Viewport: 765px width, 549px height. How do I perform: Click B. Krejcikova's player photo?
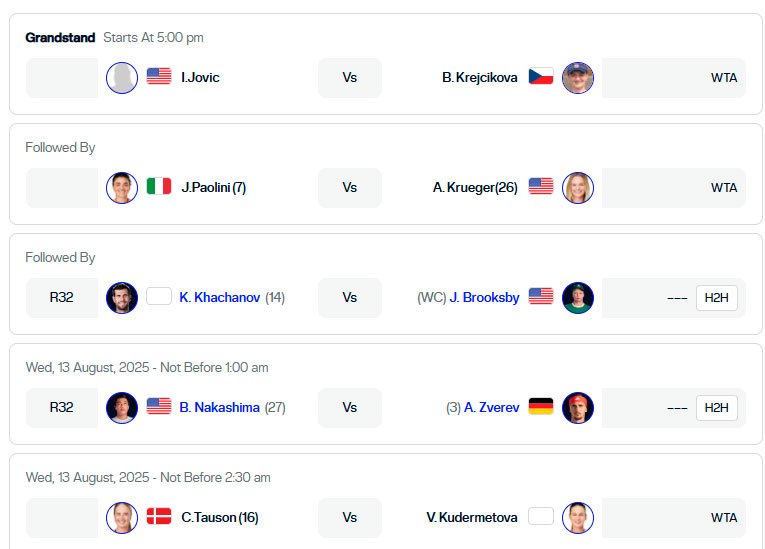578,78
